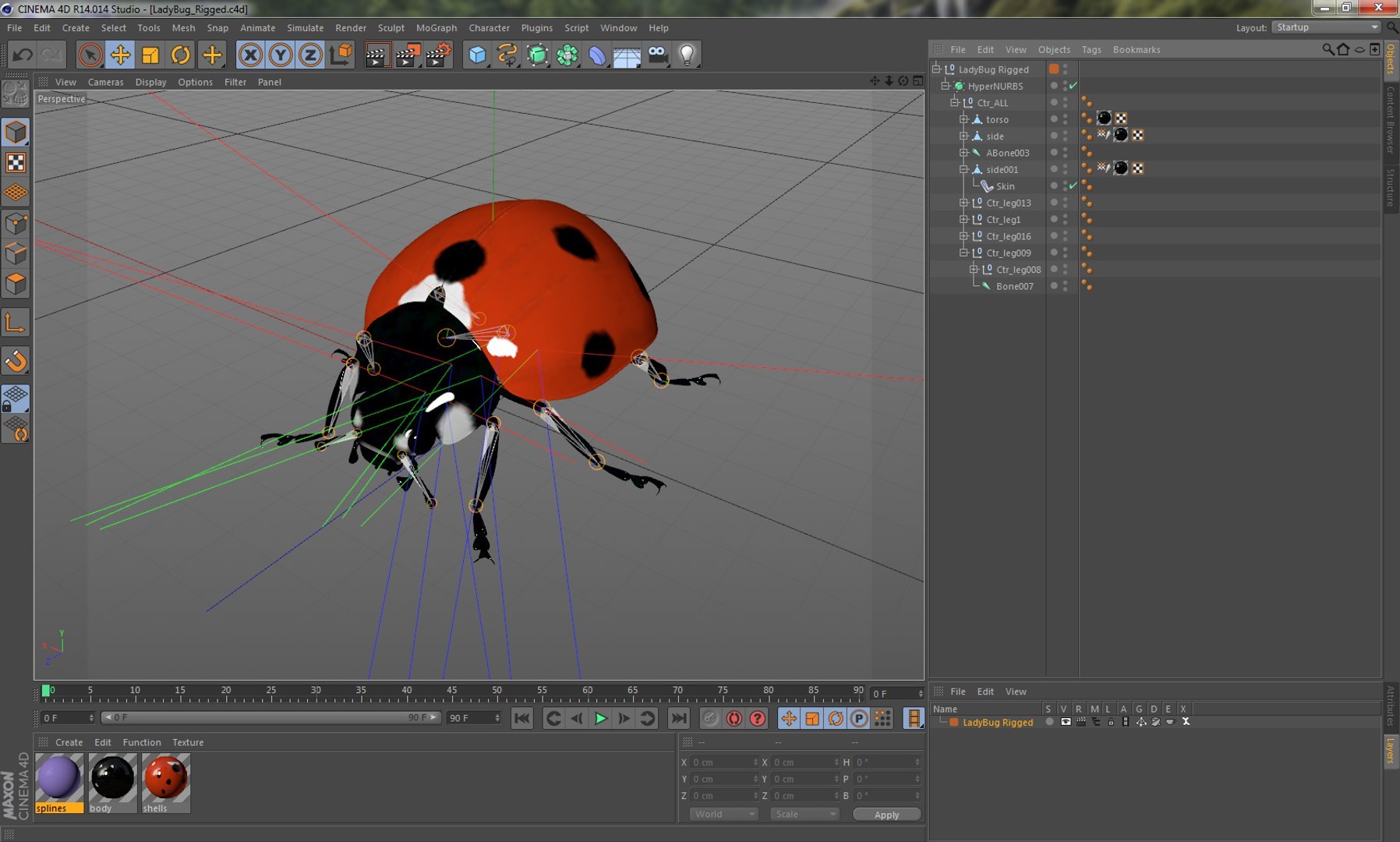Open the Simulate menu
This screenshot has width=1400, height=842.
305,28
